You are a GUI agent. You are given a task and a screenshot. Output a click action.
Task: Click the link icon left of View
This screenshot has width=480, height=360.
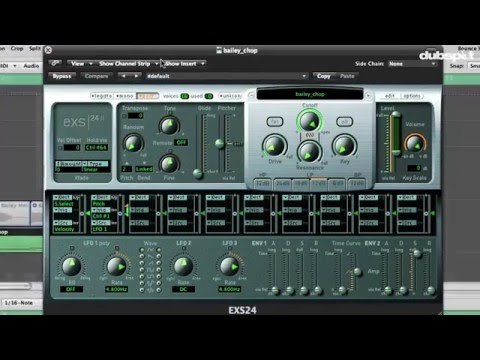[x=55, y=63]
